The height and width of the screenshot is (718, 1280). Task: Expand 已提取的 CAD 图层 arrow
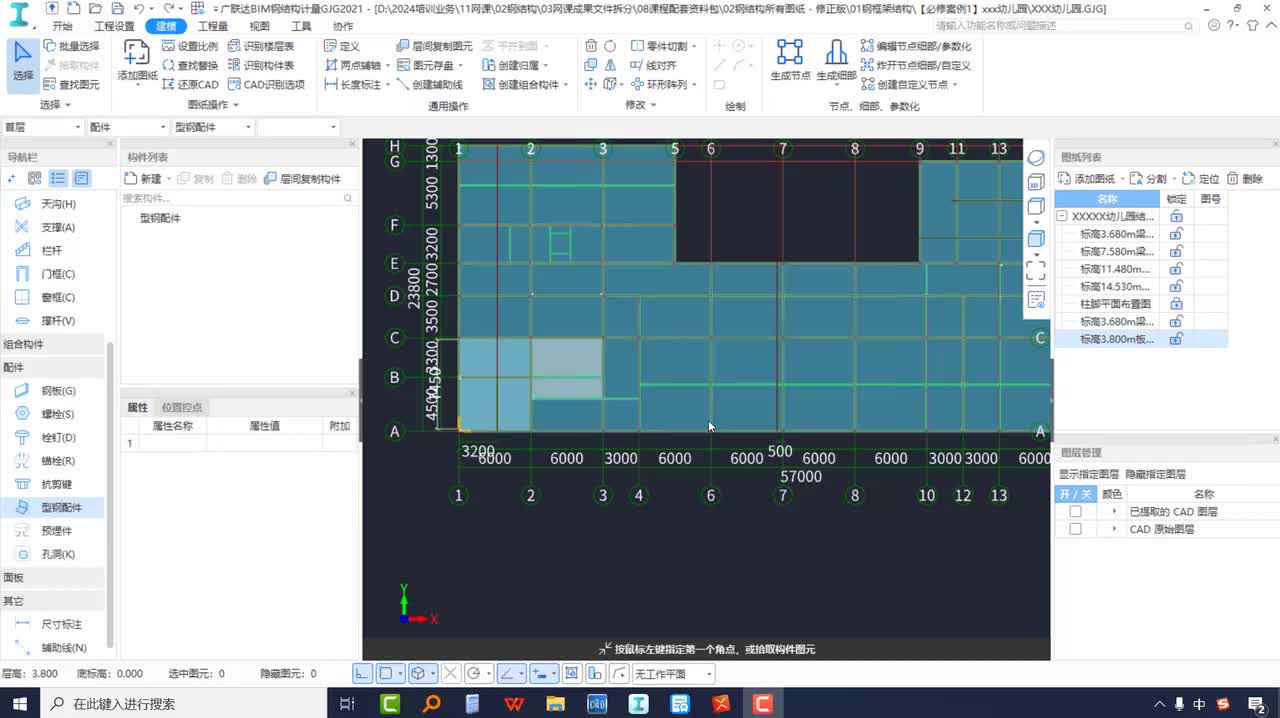[x=1114, y=512]
